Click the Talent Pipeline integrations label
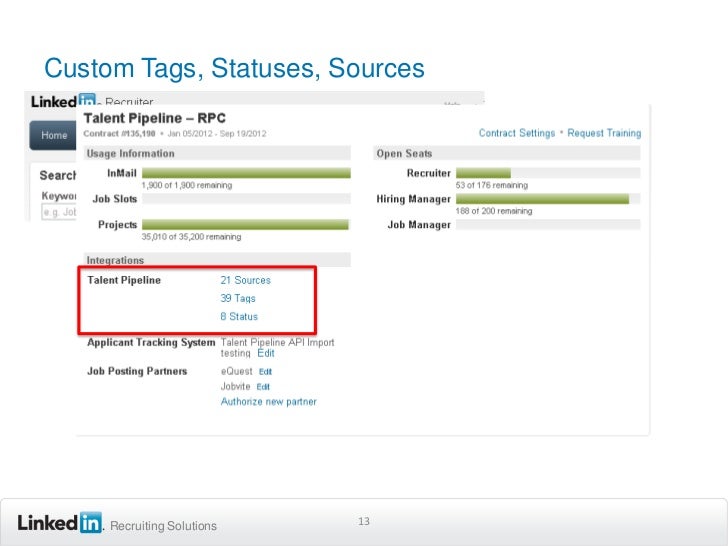 click(x=124, y=280)
